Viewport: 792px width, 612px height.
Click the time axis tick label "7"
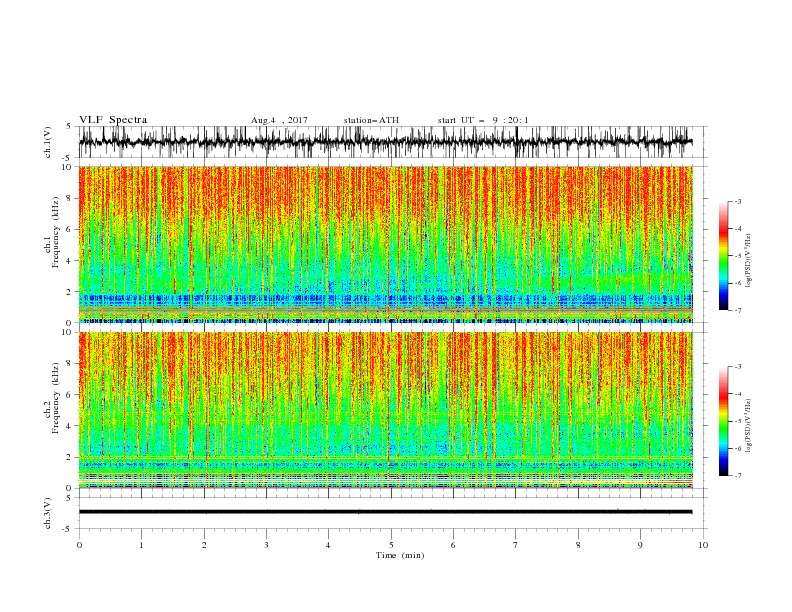coord(516,545)
